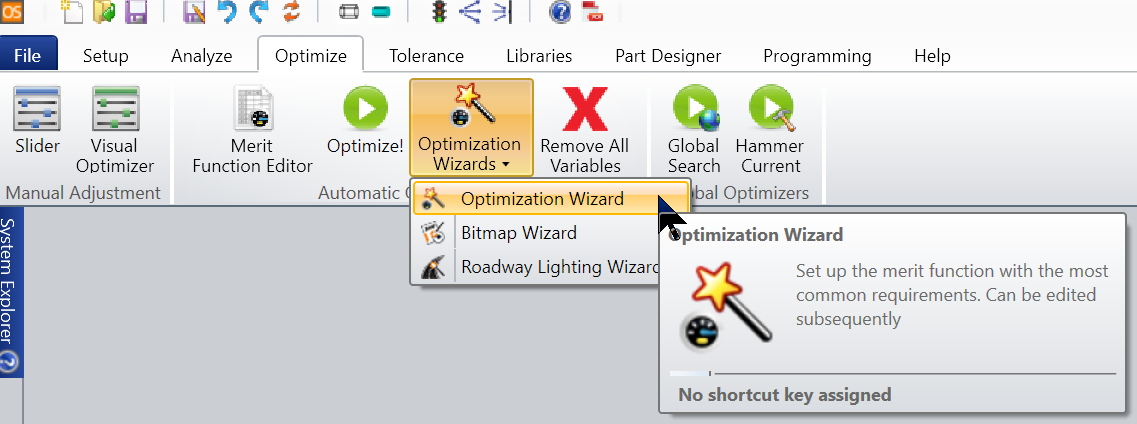Screen dimensions: 1137x424
Task: Switch to the Analyze ribbon tab
Action: tap(201, 56)
